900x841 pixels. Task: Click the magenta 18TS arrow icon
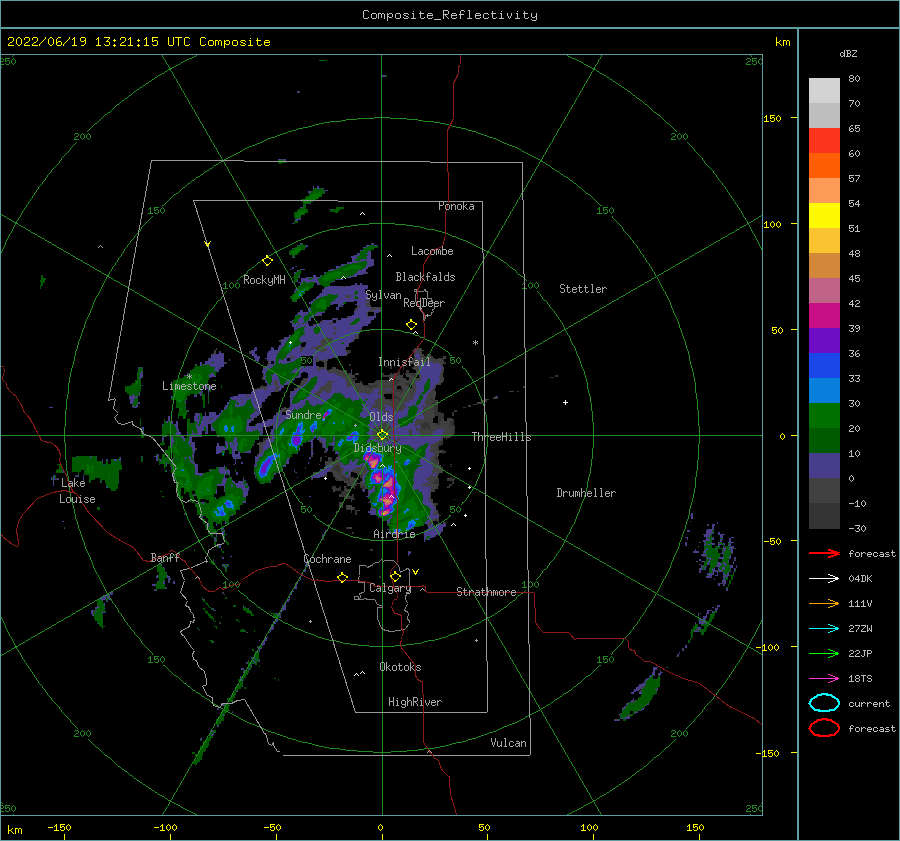click(x=824, y=679)
